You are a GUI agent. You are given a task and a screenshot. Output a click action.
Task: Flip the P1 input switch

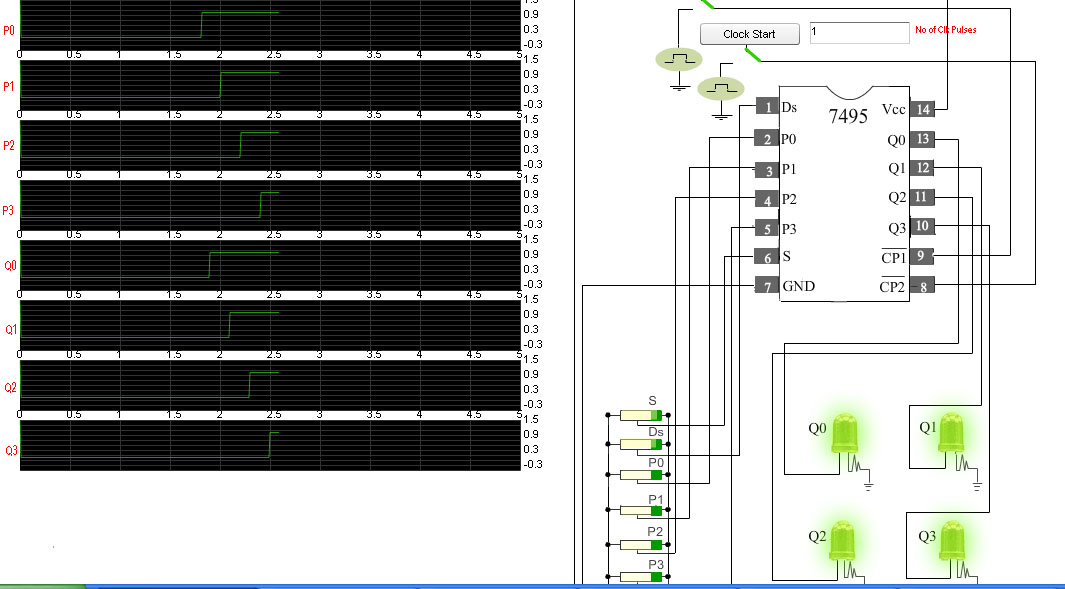(x=640, y=510)
